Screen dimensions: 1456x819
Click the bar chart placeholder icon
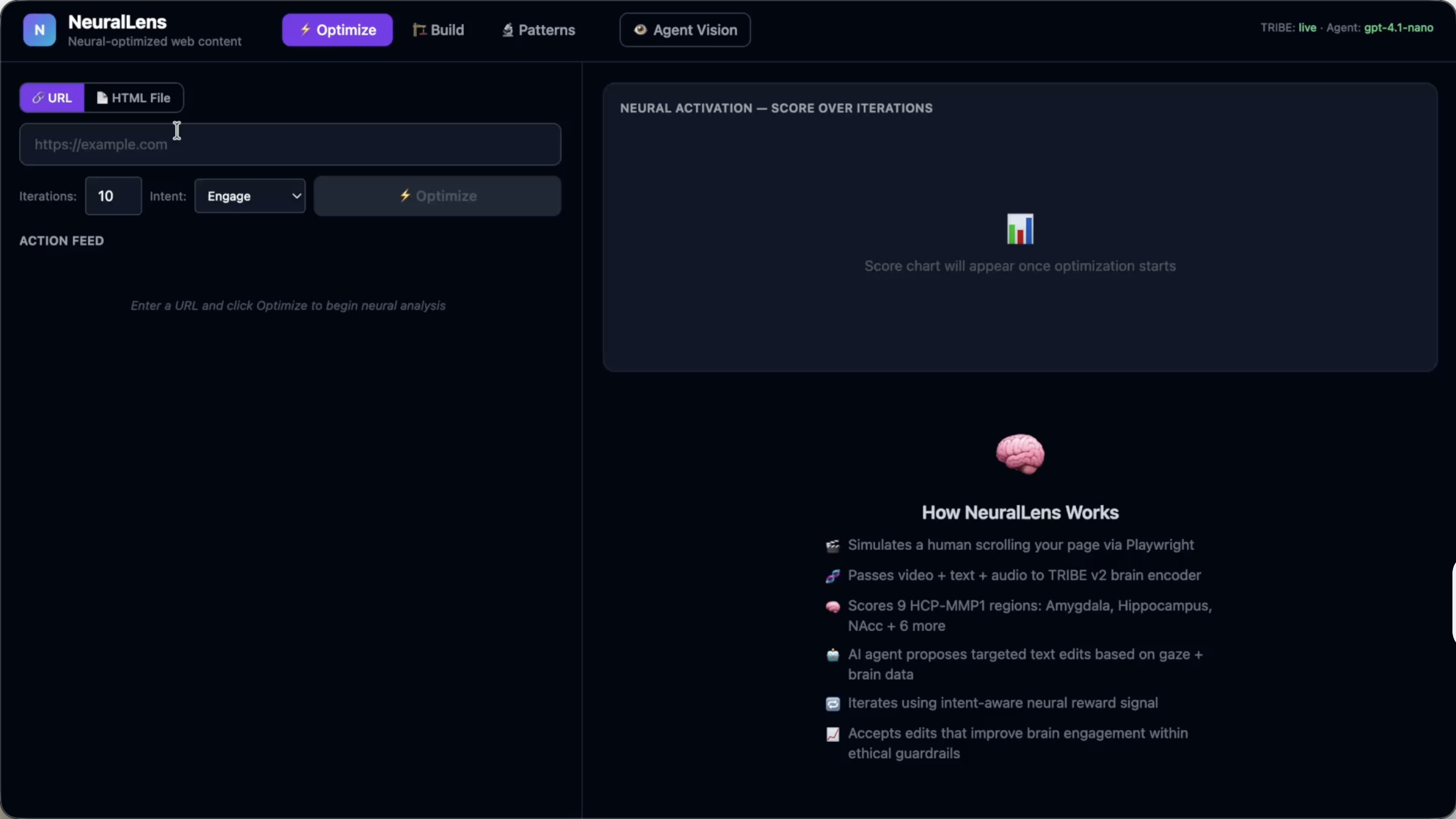tap(1020, 229)
